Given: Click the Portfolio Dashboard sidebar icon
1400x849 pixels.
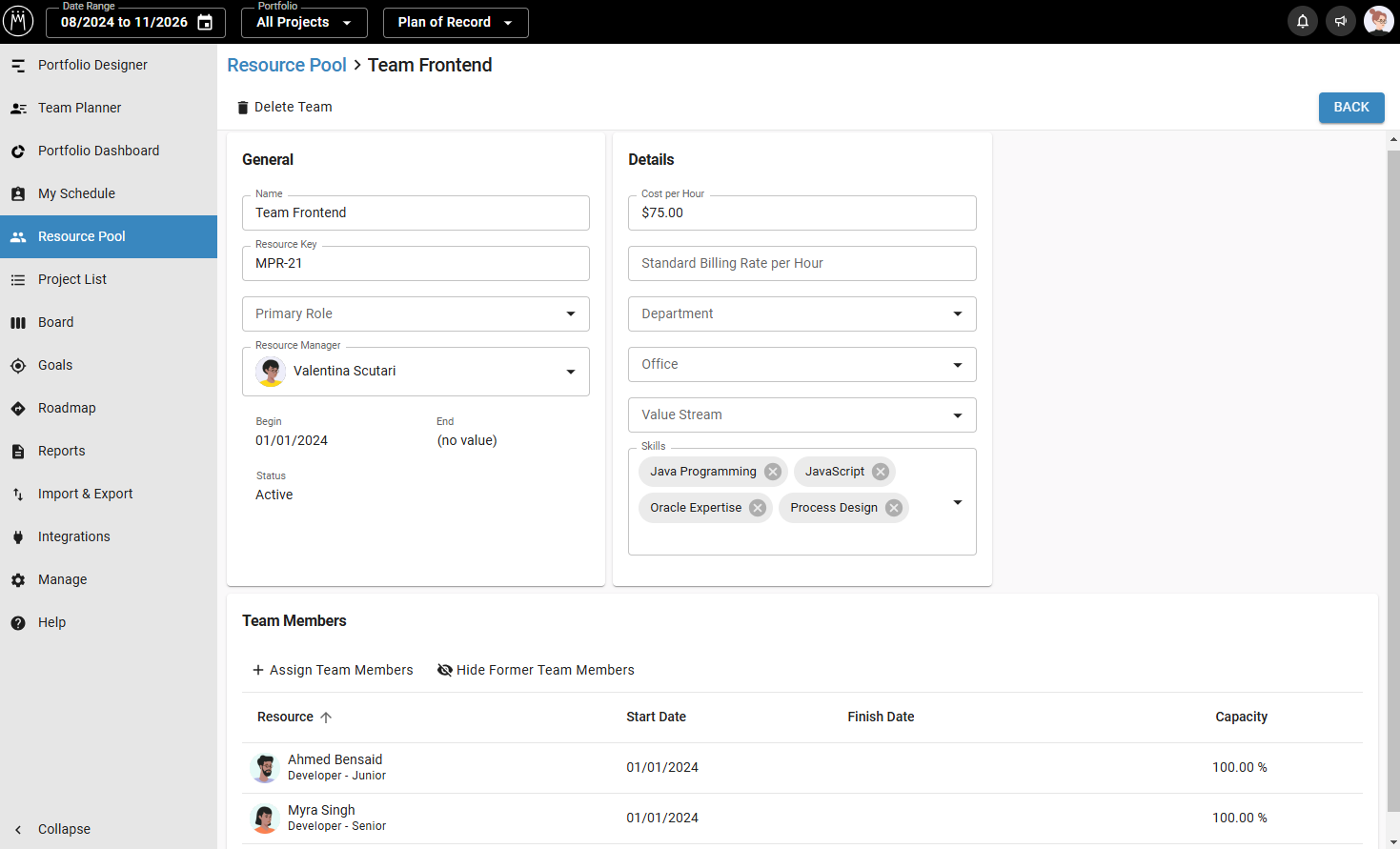Looking at the screenshot, I should [x=18, y=151].
